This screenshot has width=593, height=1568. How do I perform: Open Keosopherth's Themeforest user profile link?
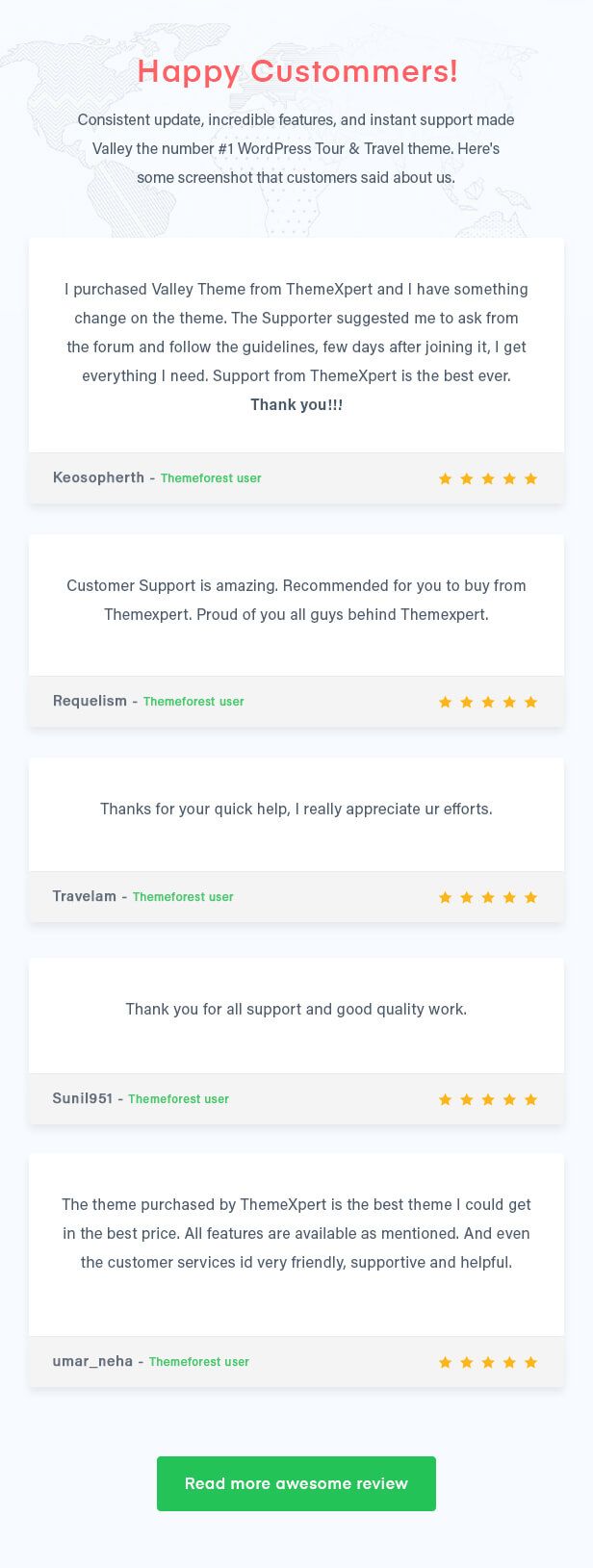pyautogui.click(x=211, y=477)
